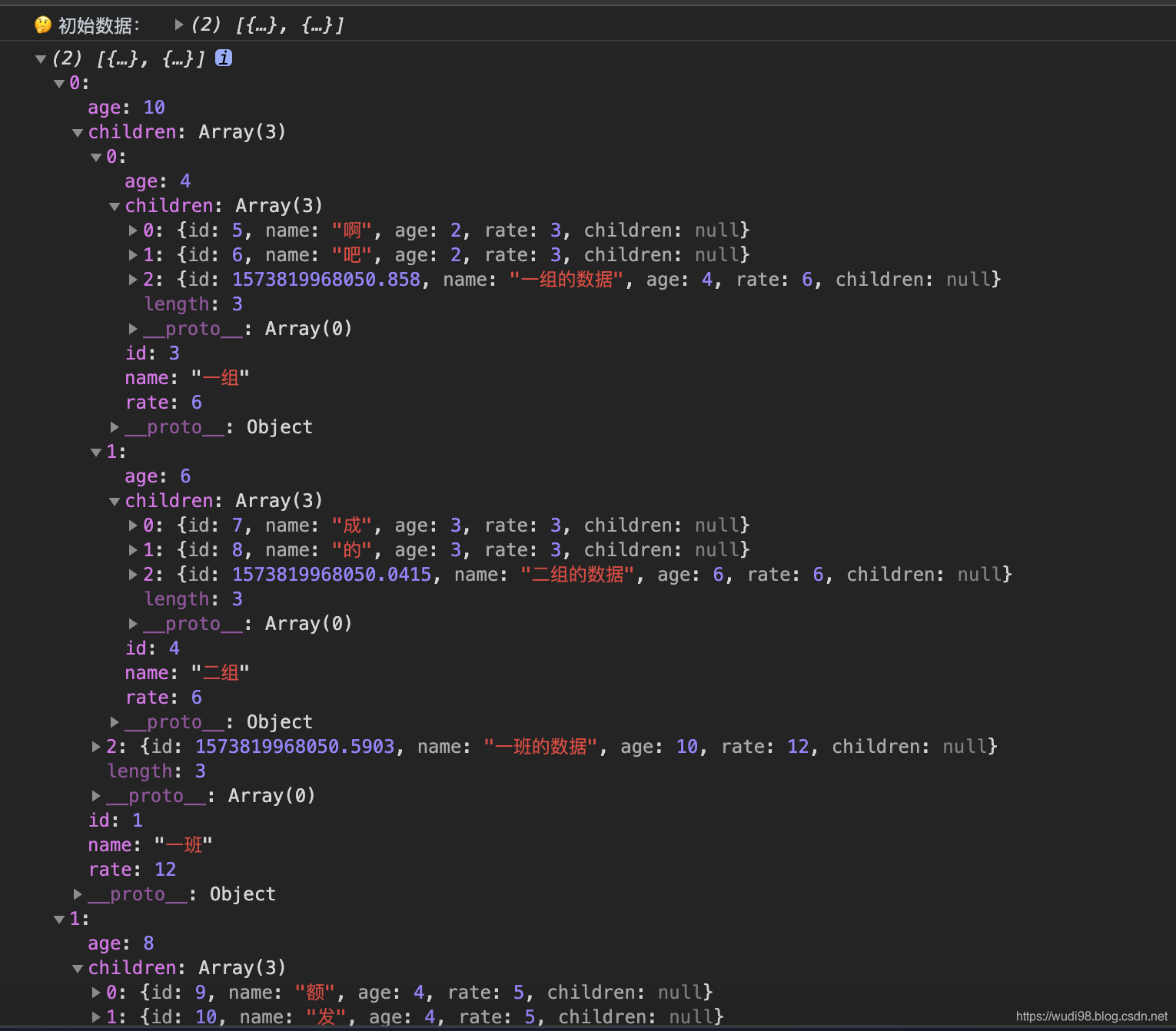The image size is (1176, 1031).
Task: Select the name: "二组" property line
Action: coord(187,673)
